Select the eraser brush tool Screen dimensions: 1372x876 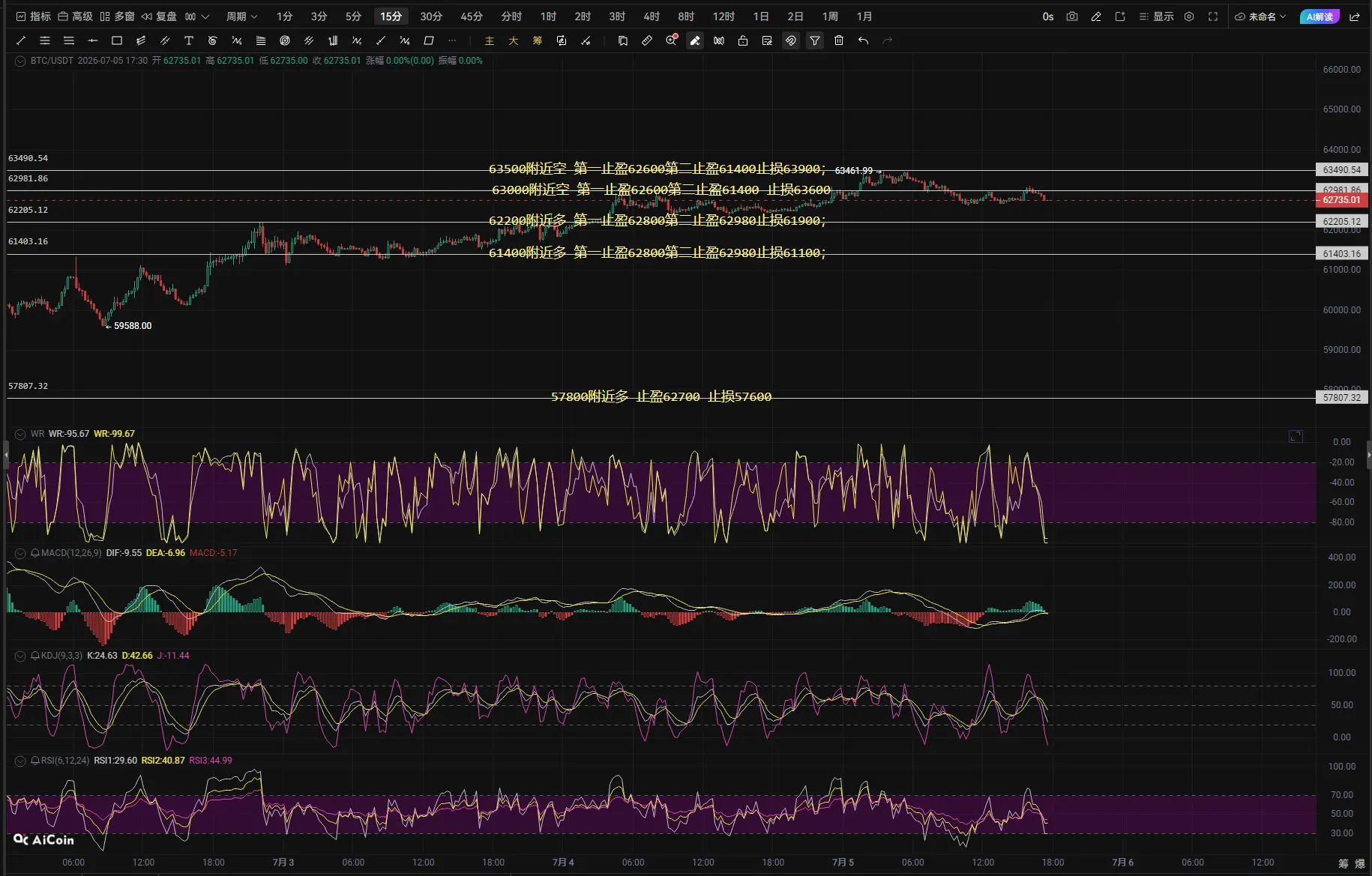[x=695, y=40]
